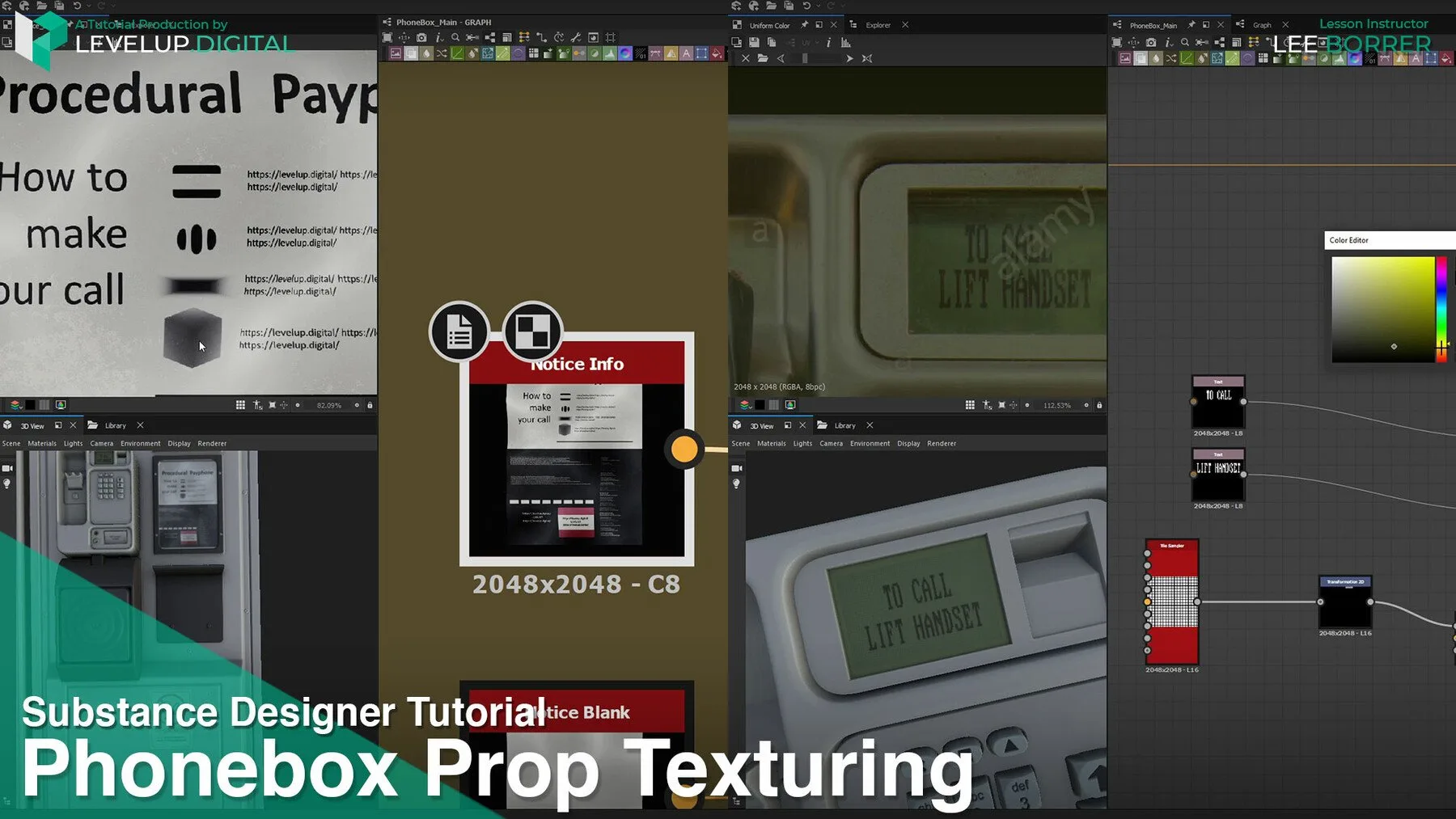Open the layers channel dropdown in right 2D view bar
This screenshot has width=1456, height=819.
click(745, 405)
